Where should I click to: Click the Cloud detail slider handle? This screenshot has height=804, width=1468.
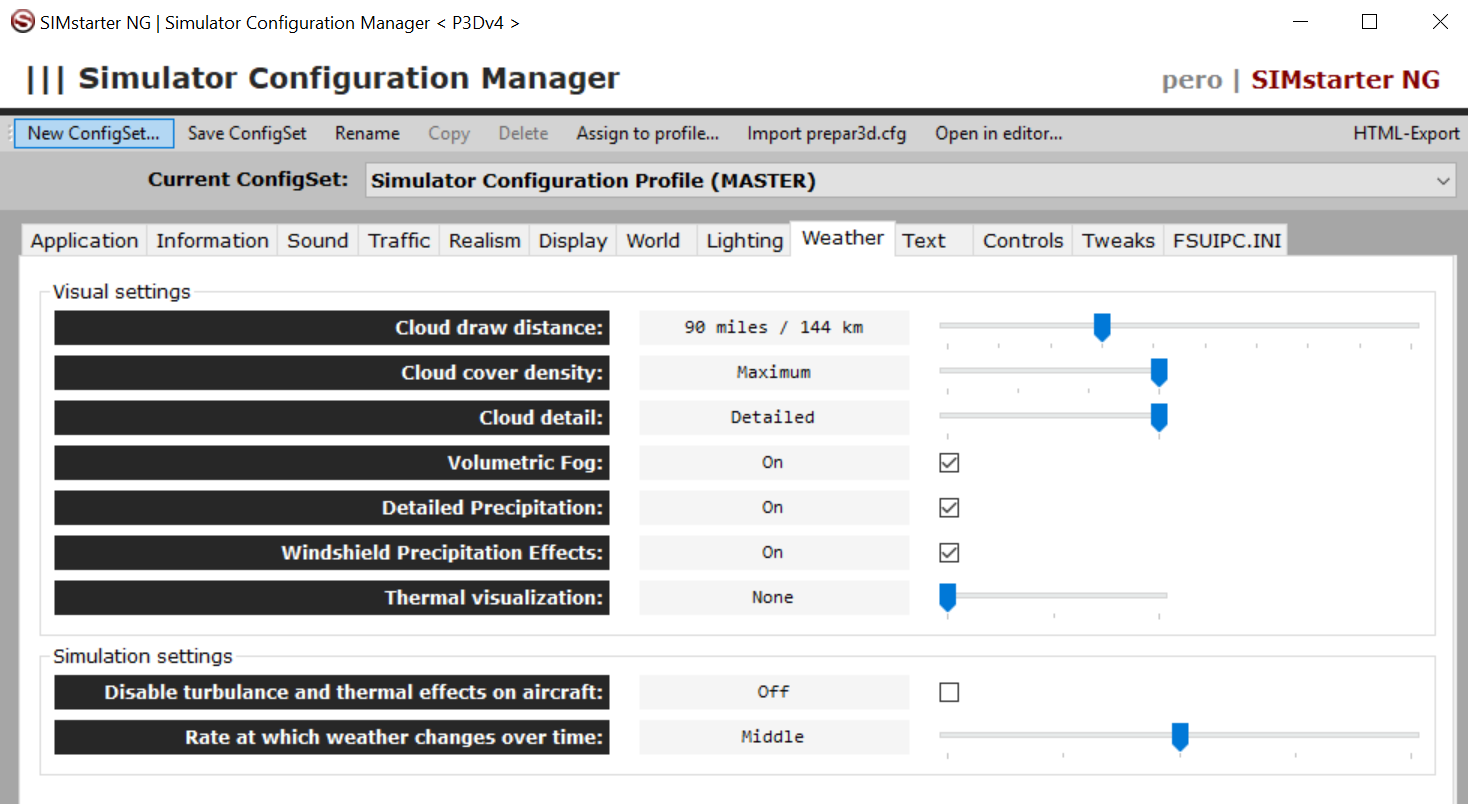pos(1159,417)
